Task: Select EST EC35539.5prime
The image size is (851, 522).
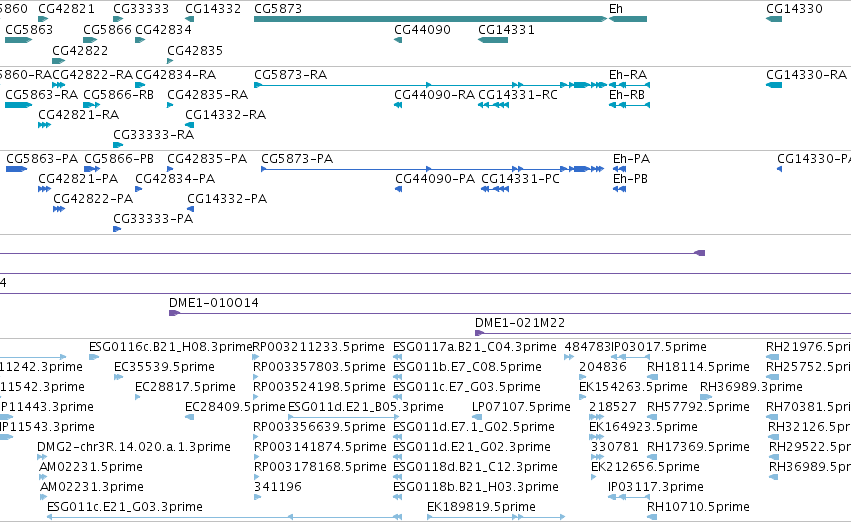Action: pos(118,377)
